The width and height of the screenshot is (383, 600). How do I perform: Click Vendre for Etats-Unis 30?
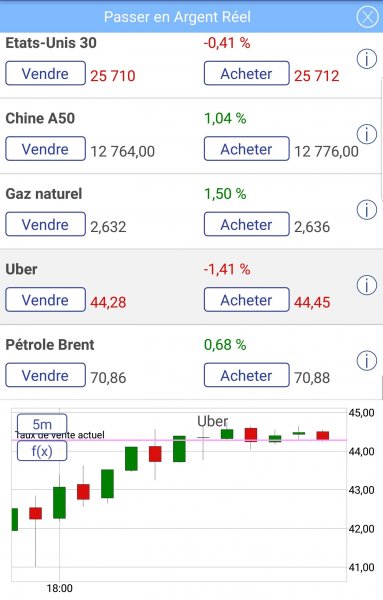(x=45, y=73)
